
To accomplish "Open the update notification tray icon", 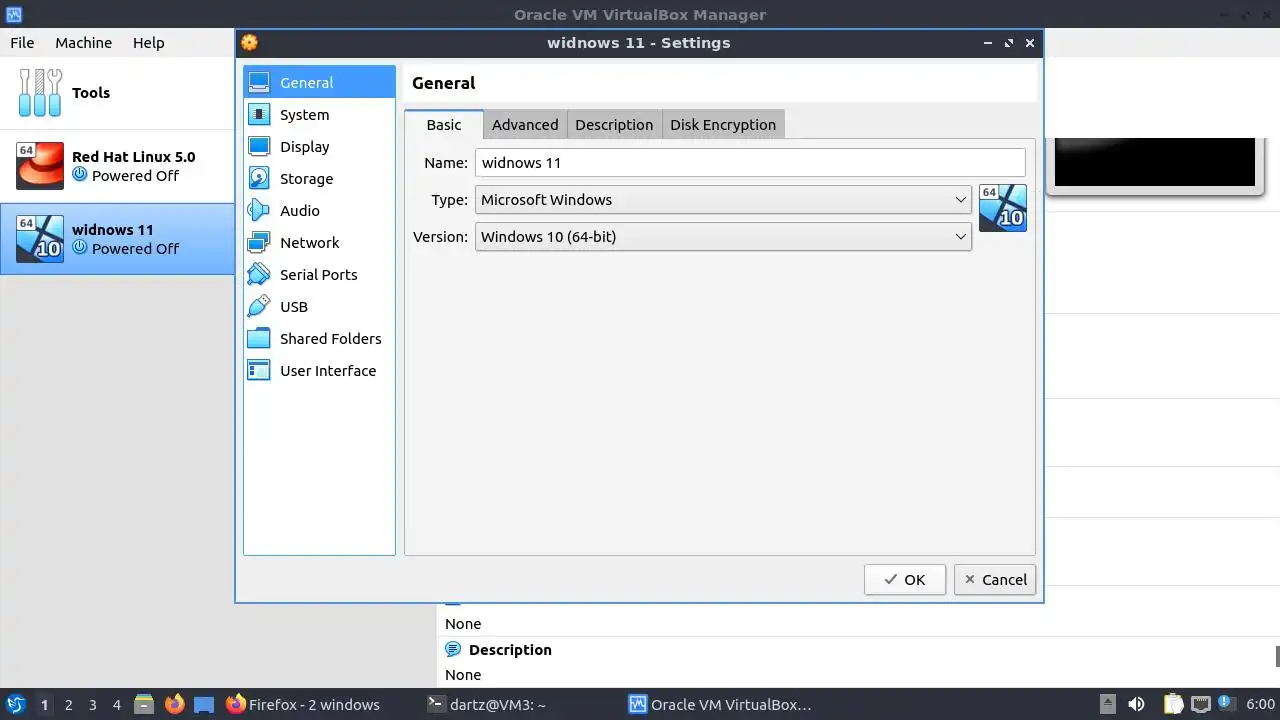I will pos(1225,705).
